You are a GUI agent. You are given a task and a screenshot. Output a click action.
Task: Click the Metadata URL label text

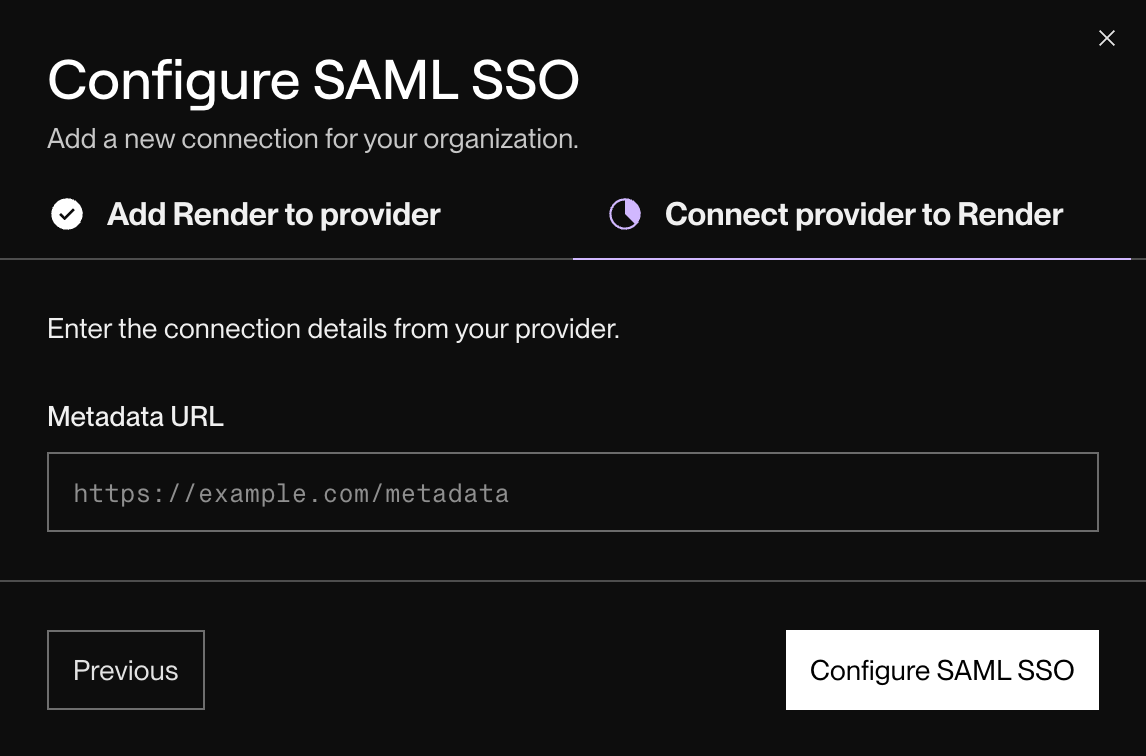pyautogui.click(x=135, y=417)
